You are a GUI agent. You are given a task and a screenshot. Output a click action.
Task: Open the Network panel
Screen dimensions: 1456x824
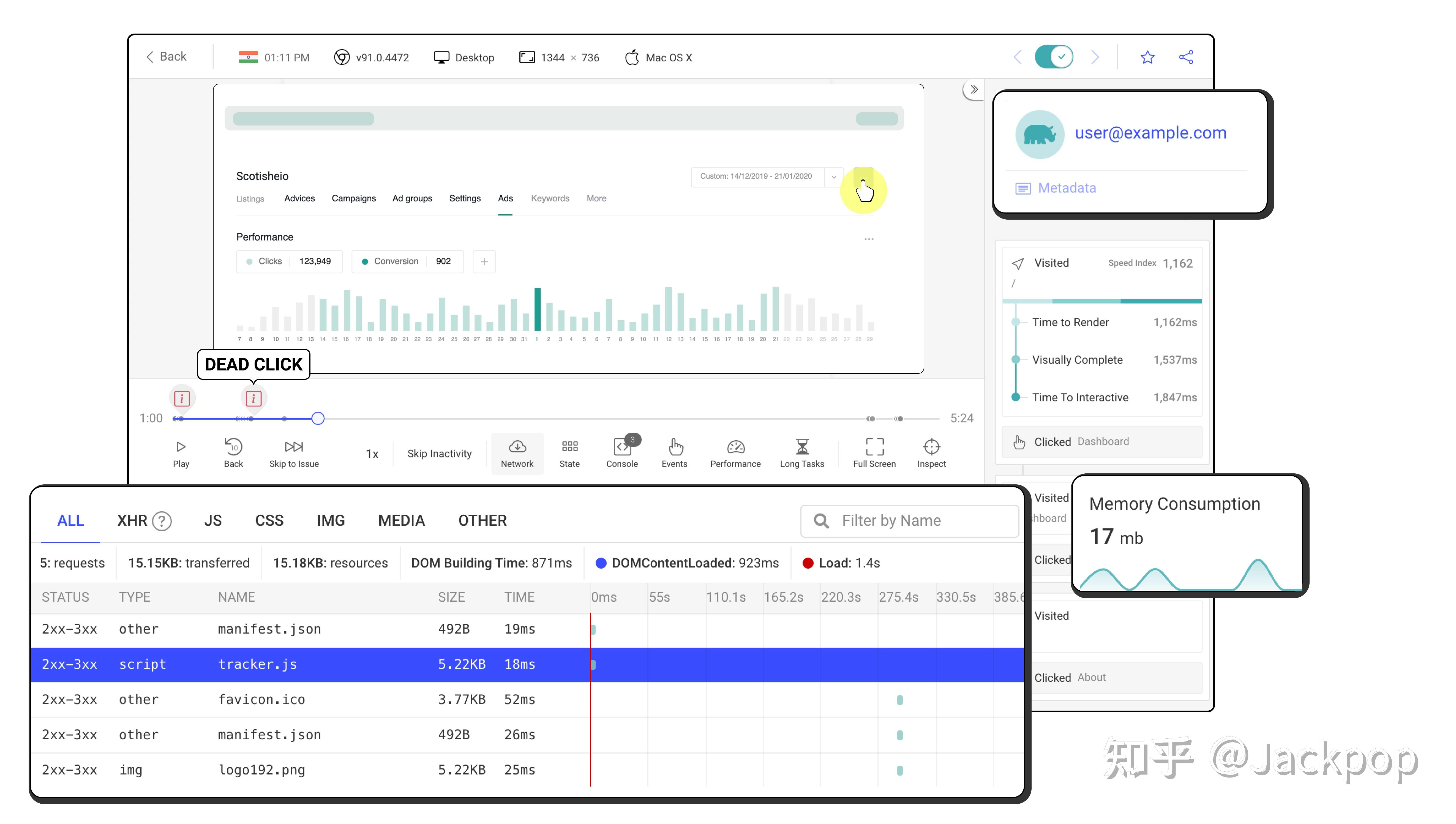517,453
